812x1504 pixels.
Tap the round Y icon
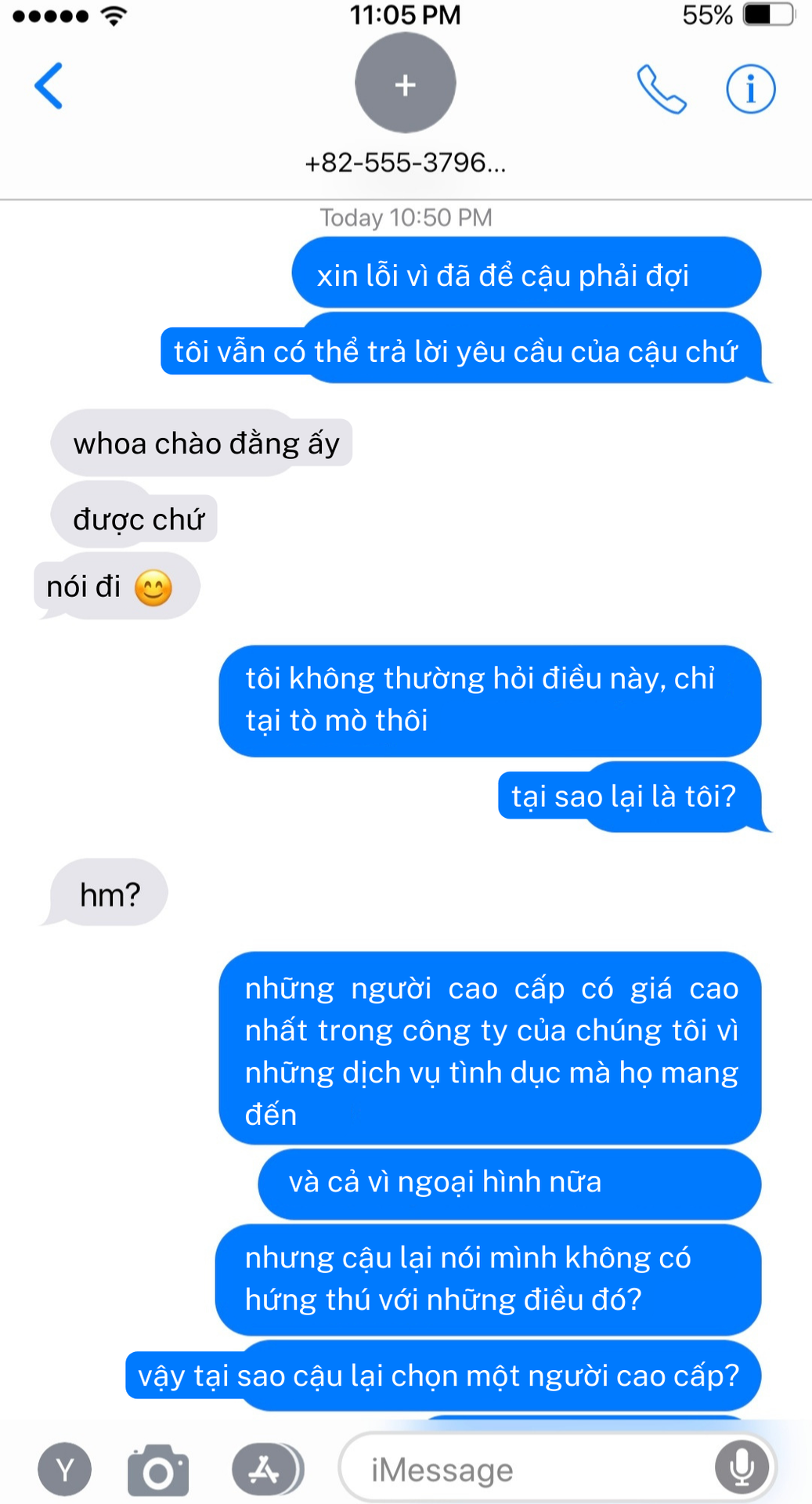click(65, 1470)
